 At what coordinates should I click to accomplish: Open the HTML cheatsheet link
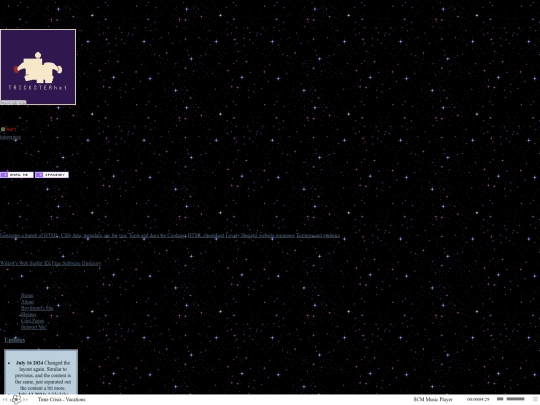(x=206, y=236)
